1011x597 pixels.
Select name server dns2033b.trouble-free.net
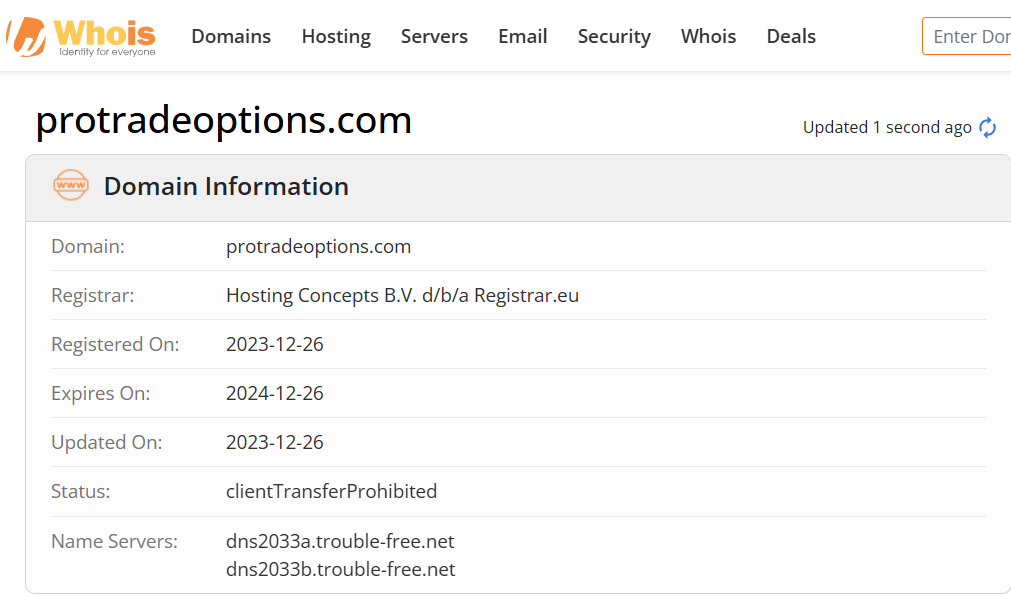(x=340, y=569)
